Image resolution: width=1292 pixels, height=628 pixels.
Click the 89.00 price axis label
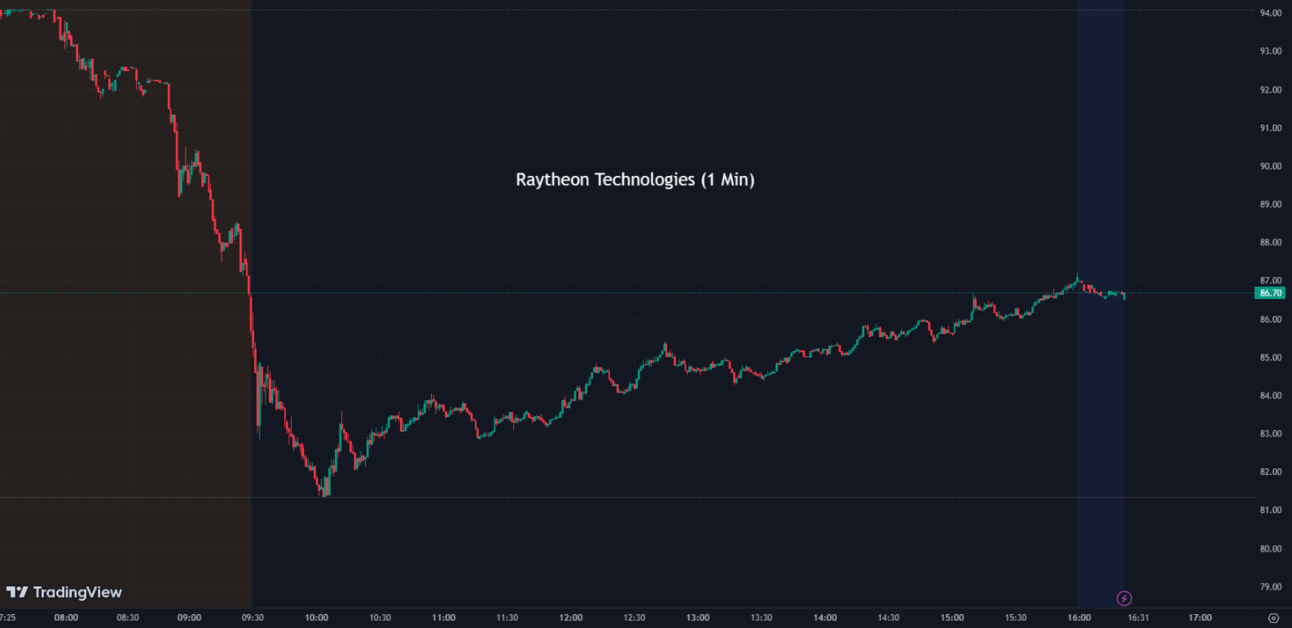(1270, 204)
